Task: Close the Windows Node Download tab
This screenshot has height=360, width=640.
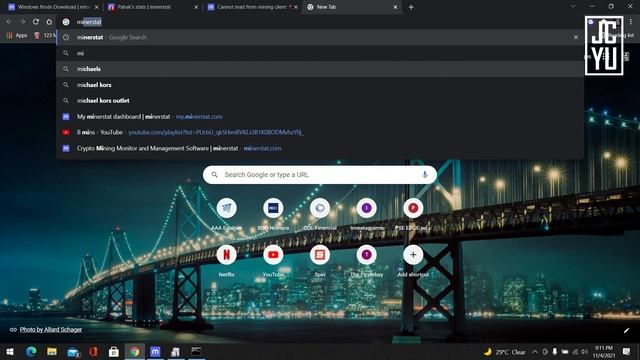Action: click(x=96, y=7)
